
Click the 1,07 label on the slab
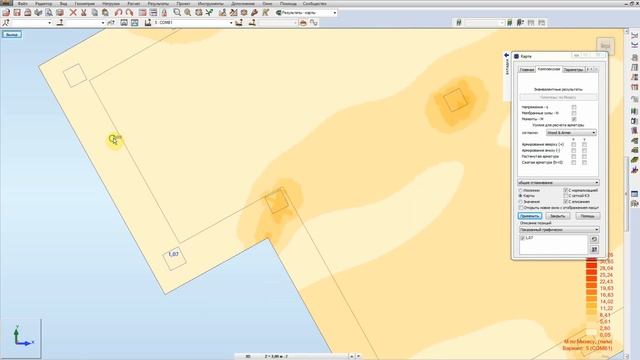point(173,254)
